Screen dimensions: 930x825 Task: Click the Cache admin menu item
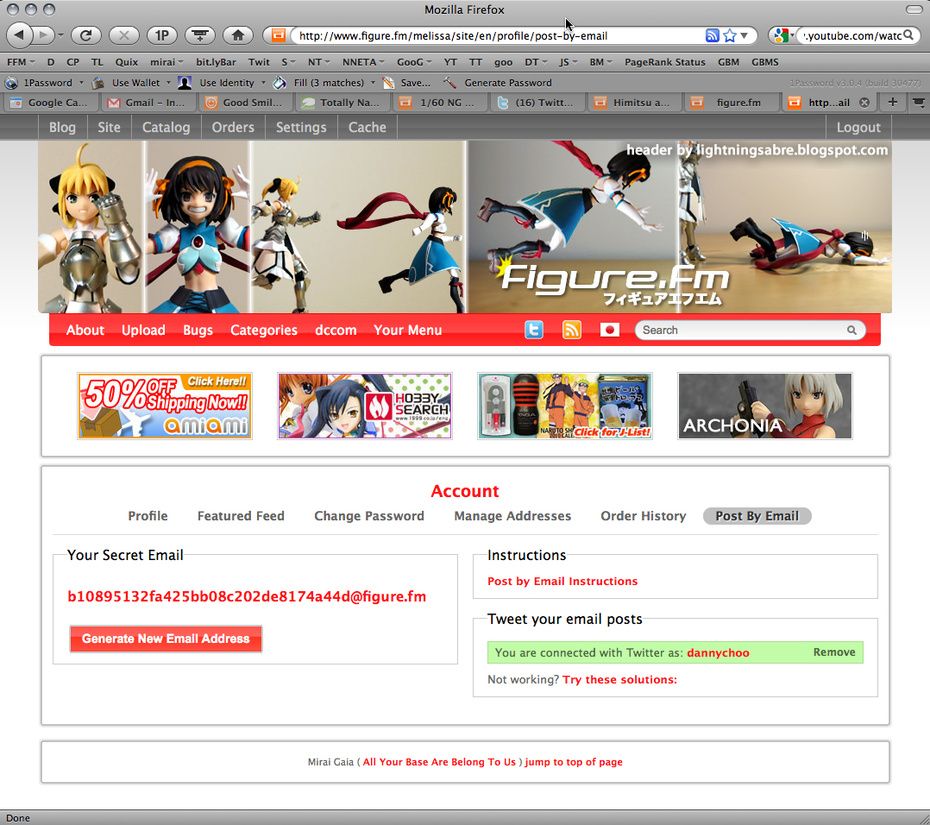(x=367, y=127)
